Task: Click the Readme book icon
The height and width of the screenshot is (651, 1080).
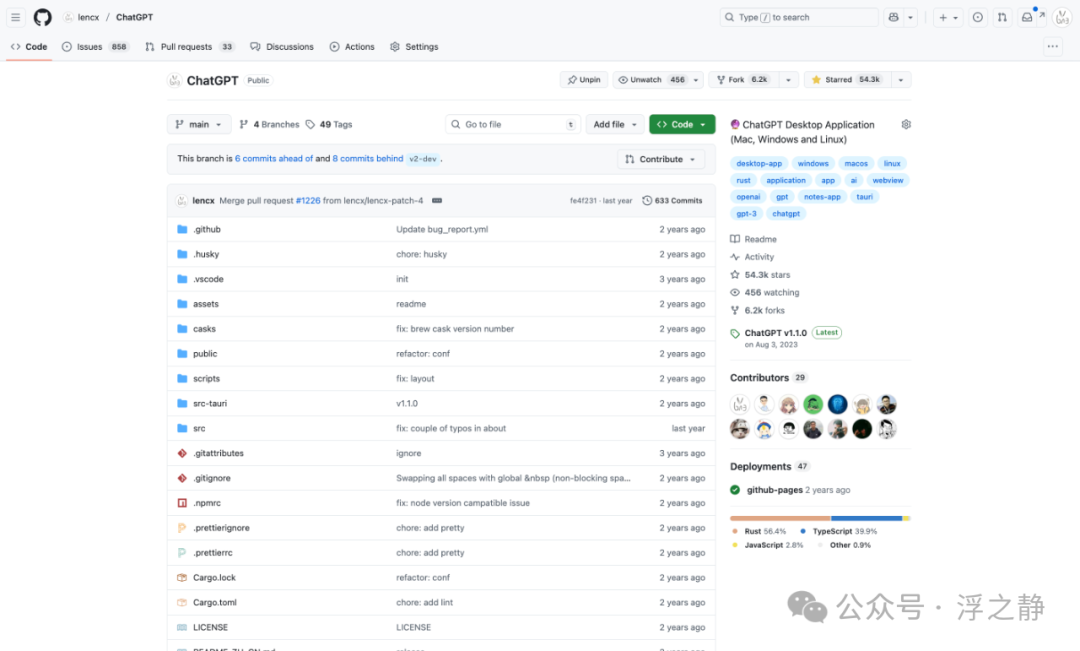Action: [x=735, y=239]
